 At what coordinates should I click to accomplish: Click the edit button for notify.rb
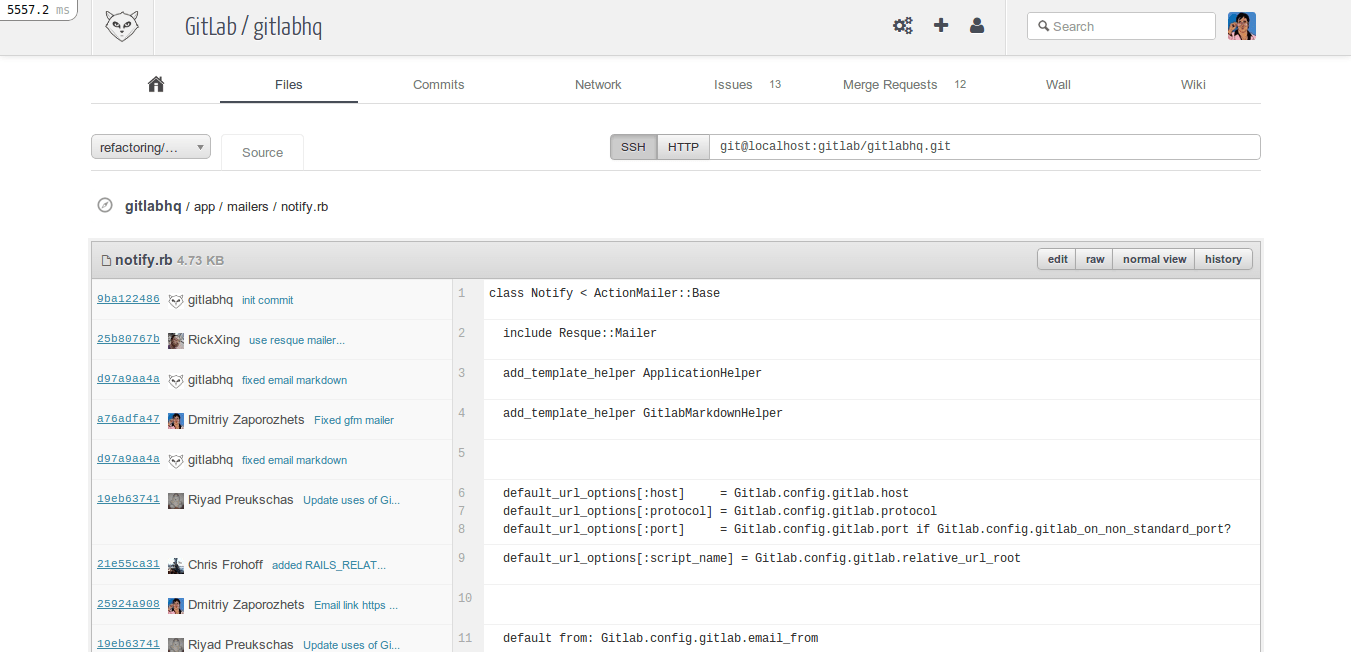coord(1057,259)
